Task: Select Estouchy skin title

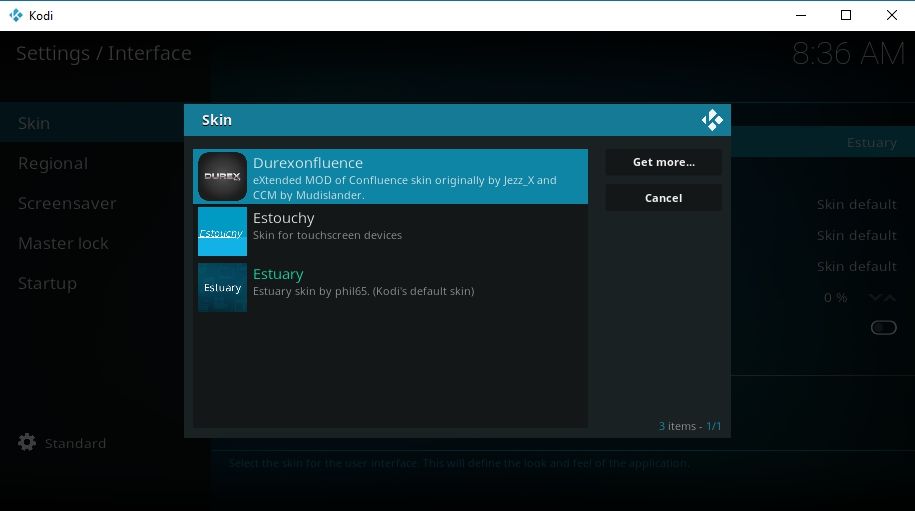Action: tap(284, 218)
